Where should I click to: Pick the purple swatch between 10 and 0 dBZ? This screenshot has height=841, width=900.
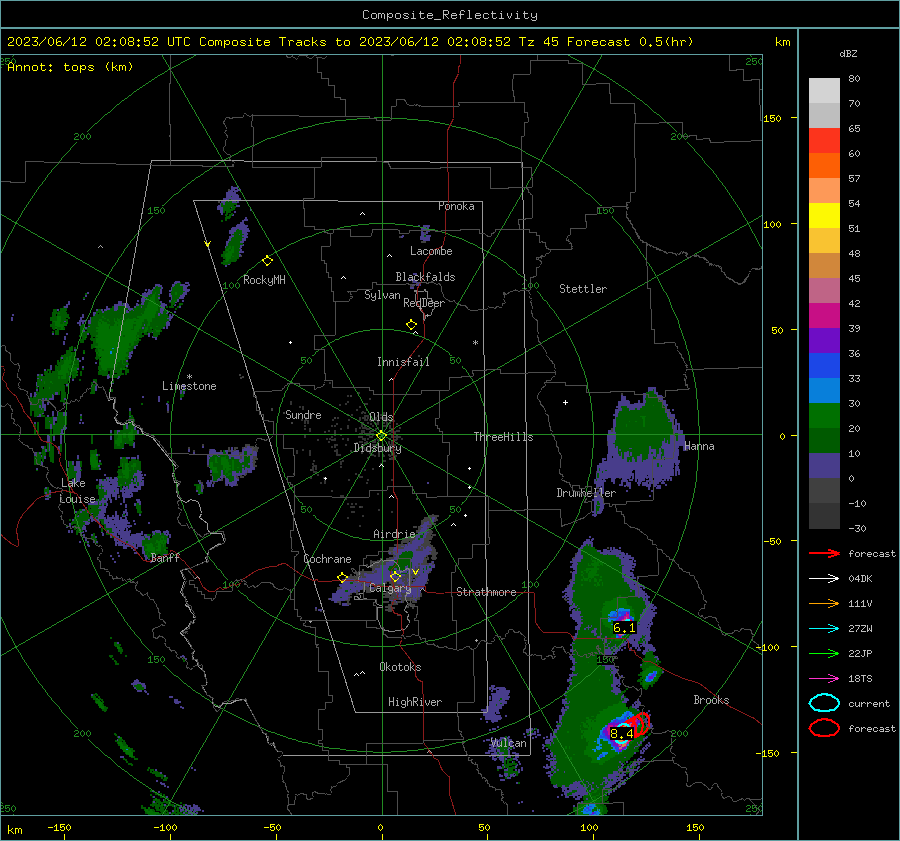point(824,466)
